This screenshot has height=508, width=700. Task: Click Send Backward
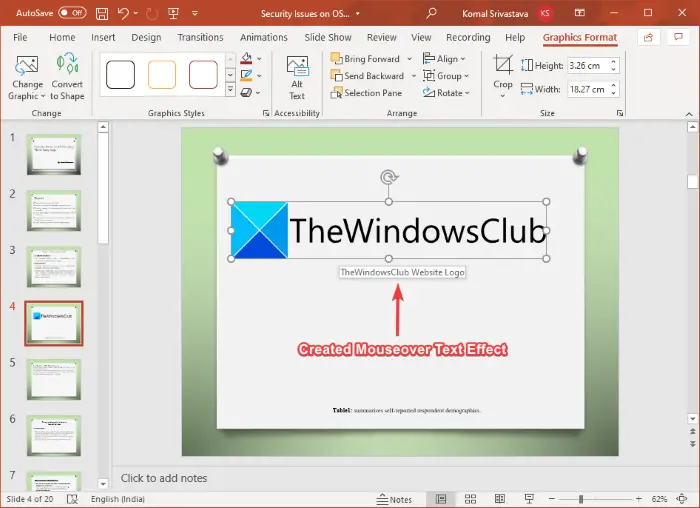[x=368, y=76]
